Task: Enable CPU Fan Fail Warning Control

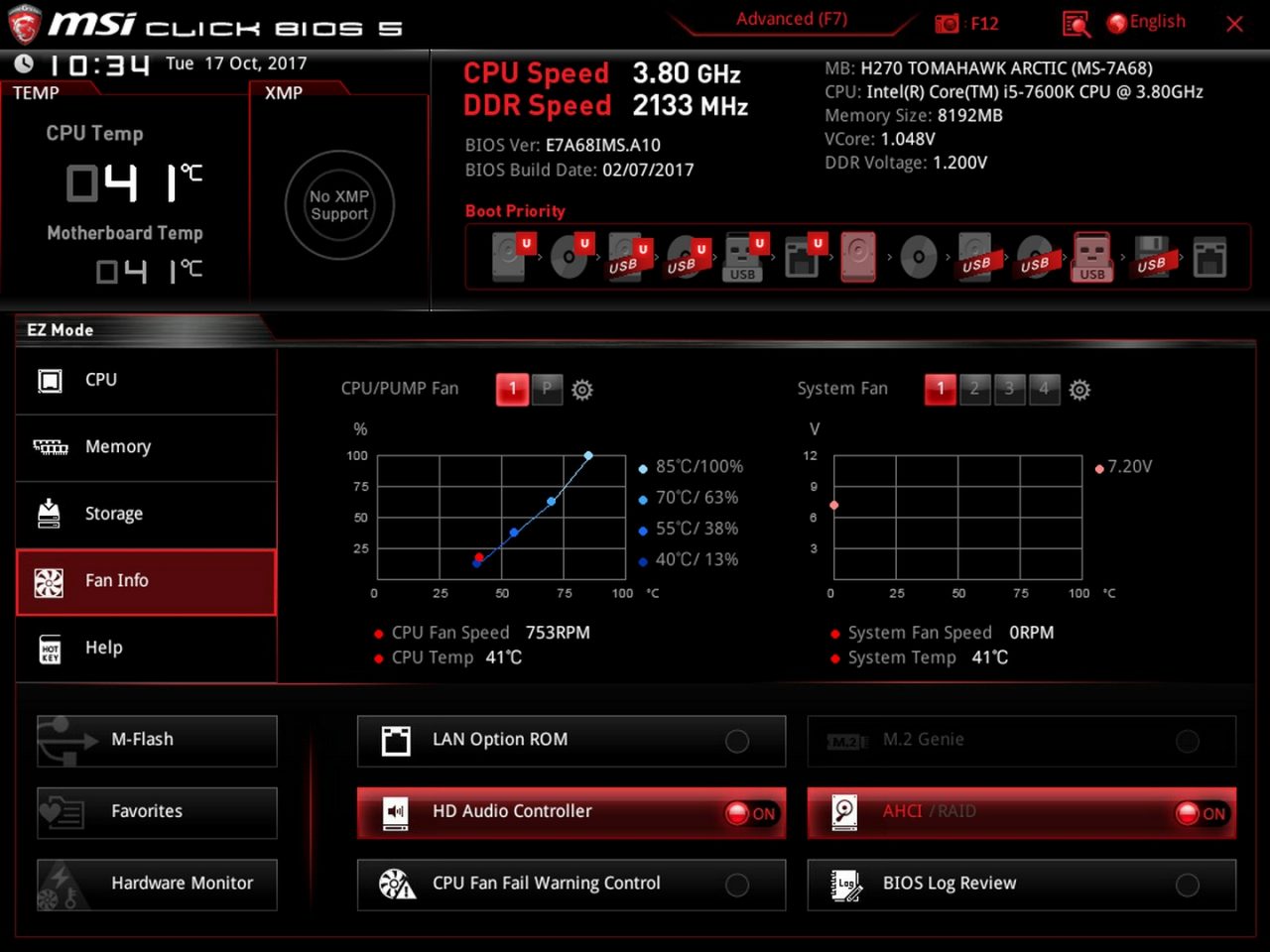Action: point(737,885)
